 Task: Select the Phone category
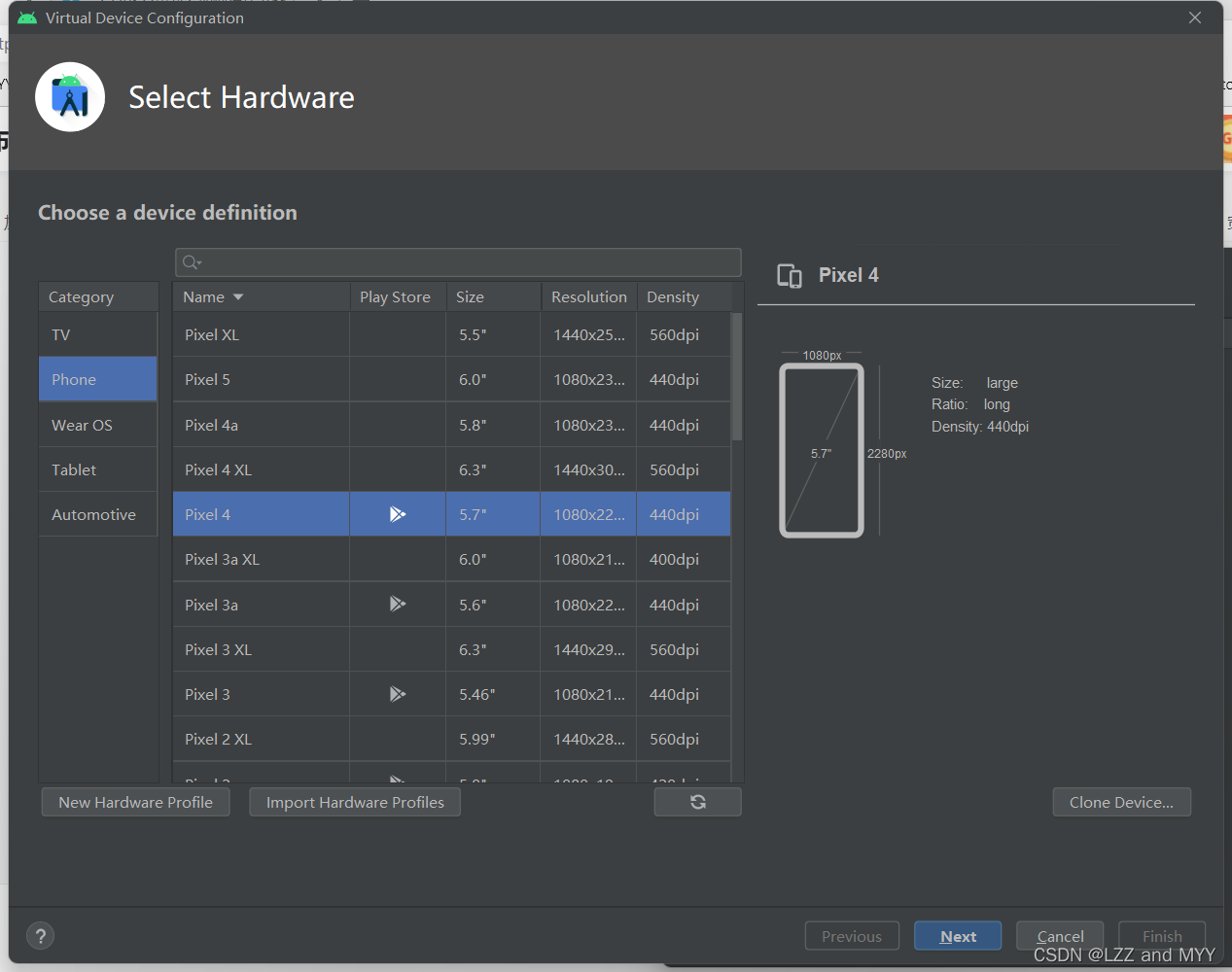point(98,379)
